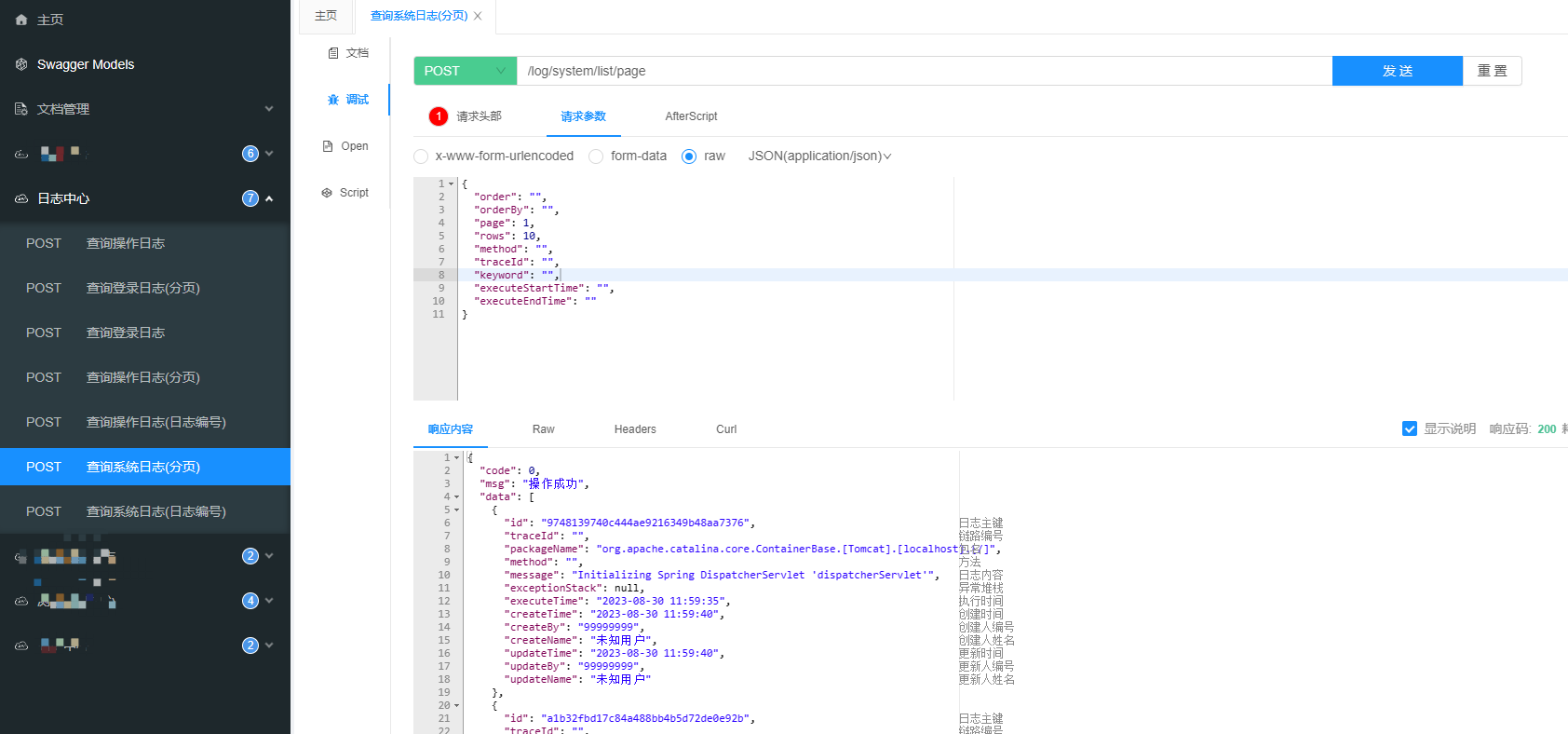Click the blue badge 6 in the sidebar
The image size is (1568, 734).
point(250,154)
